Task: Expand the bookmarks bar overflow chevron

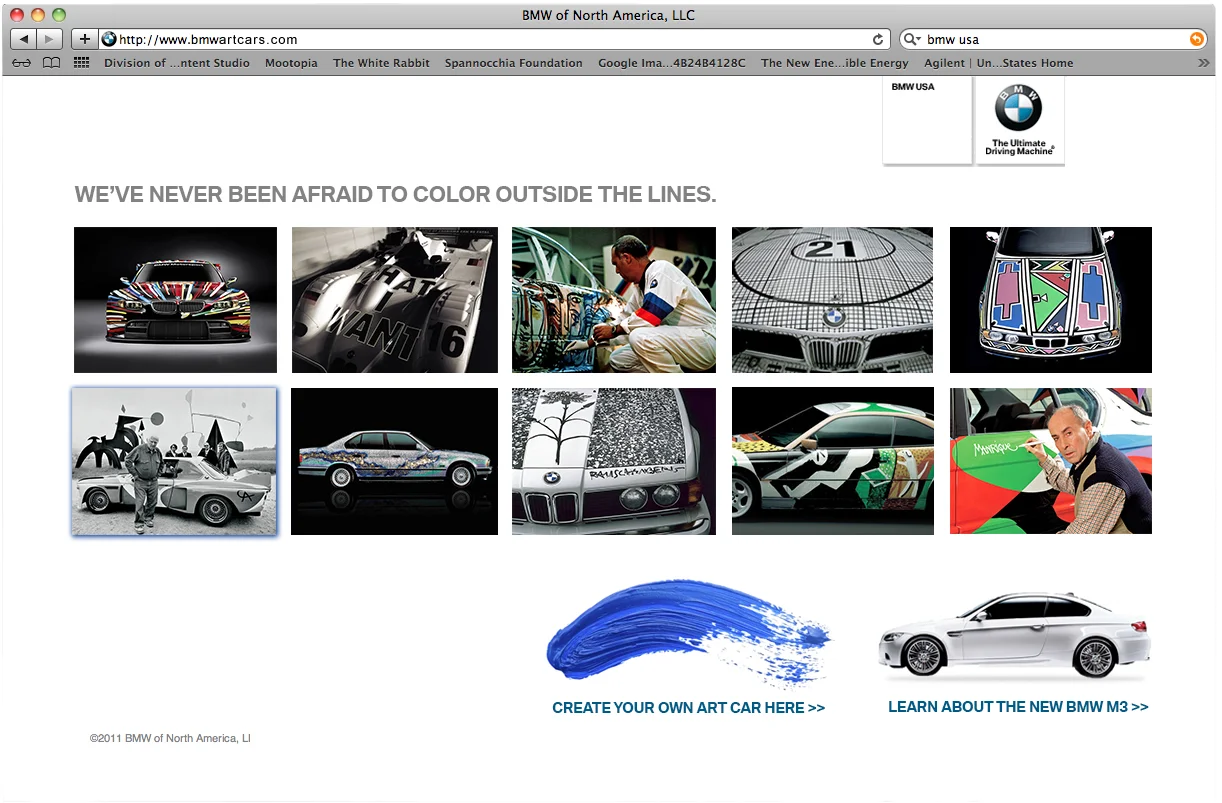Action: pyautogui.click(x=1203, y=63)
